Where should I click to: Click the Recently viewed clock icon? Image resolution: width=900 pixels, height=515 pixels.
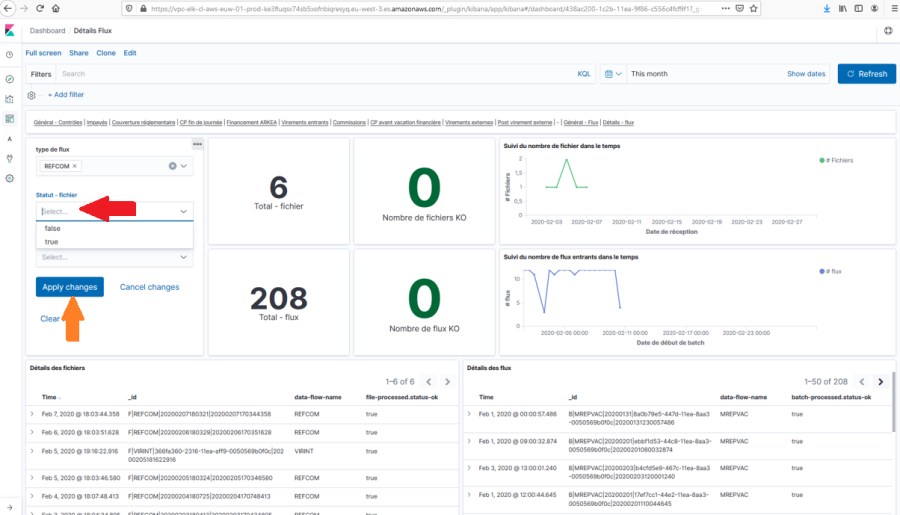tap(9, 55)
